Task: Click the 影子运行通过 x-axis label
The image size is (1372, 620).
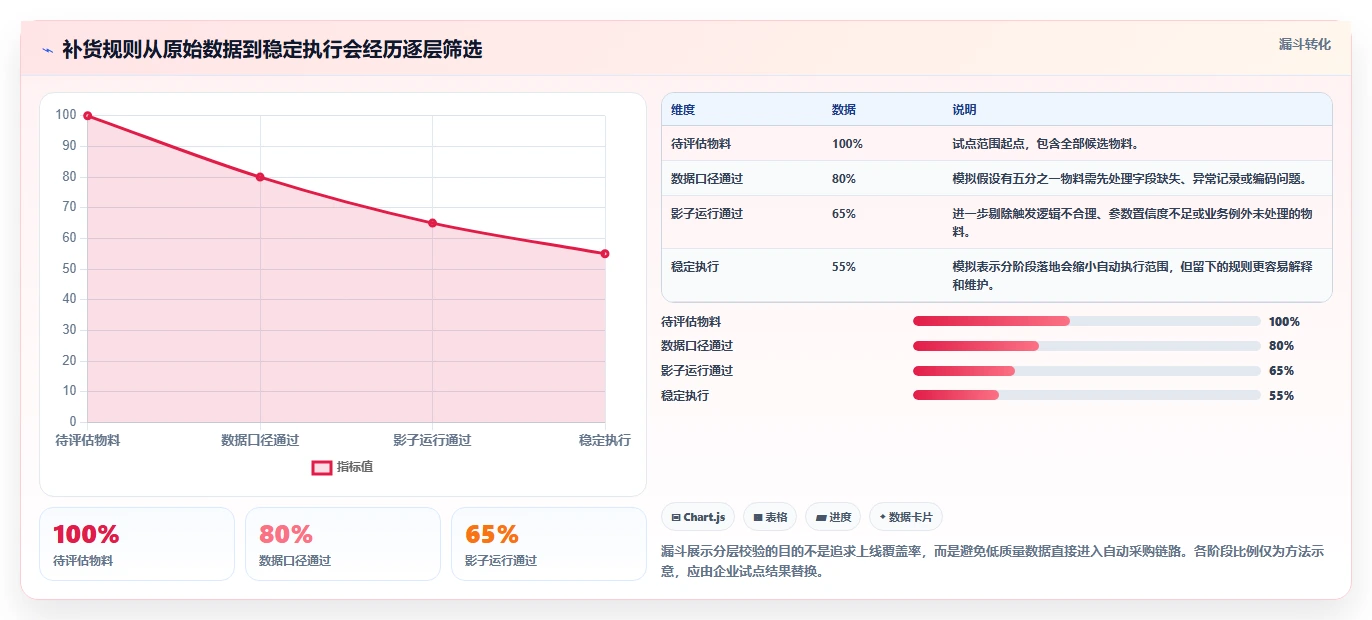Action: pos(432,440)
